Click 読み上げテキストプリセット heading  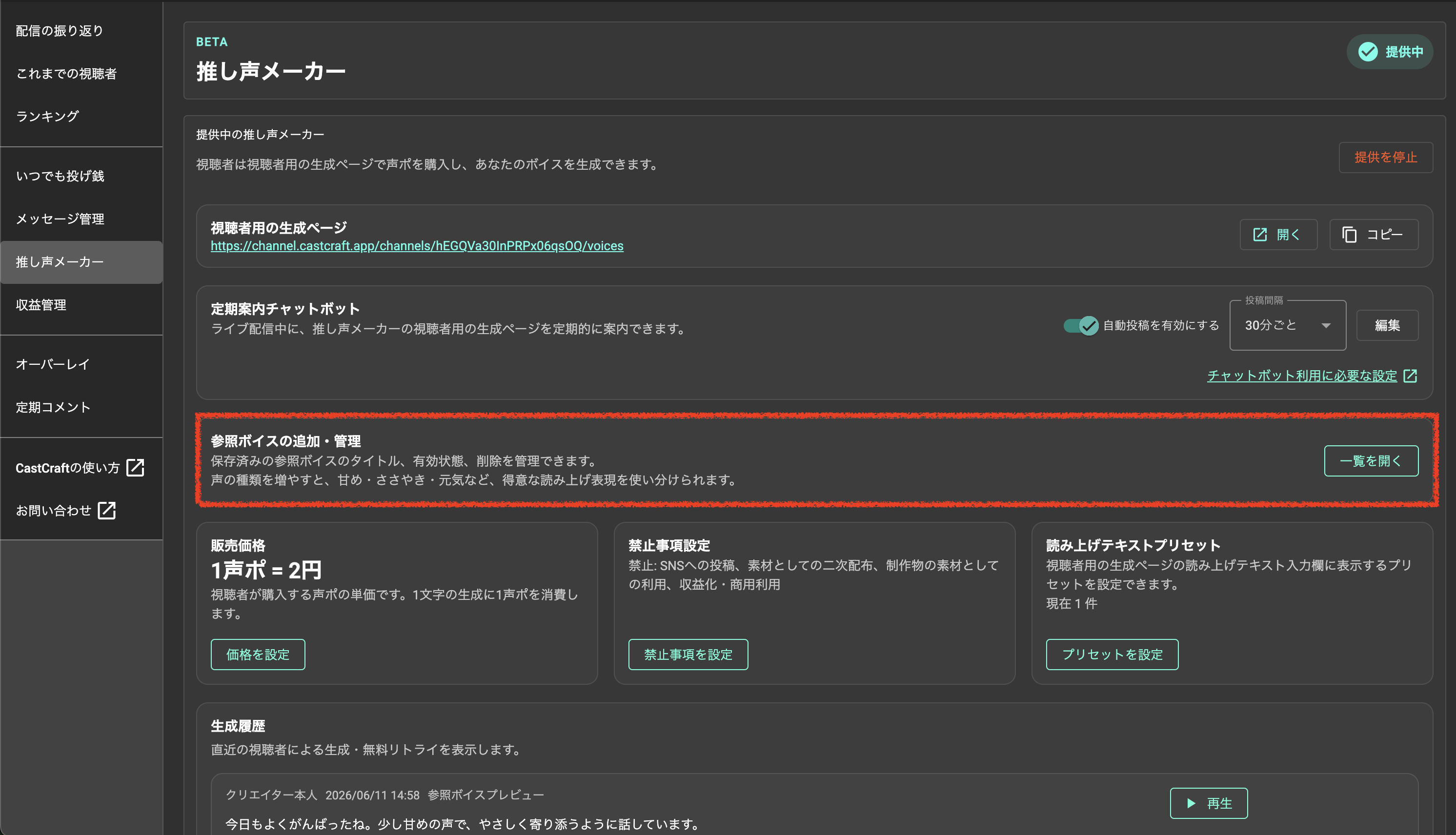pyautogui.click(x=1132, y=545)
